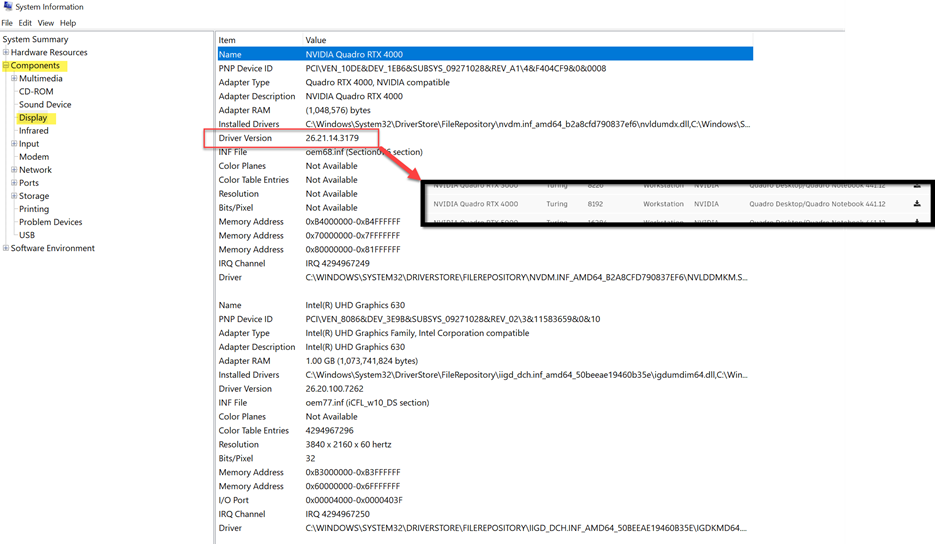This screenshot has height=544, width=935.
Task: Select Infrared in the tree
Action: point(33,131)
